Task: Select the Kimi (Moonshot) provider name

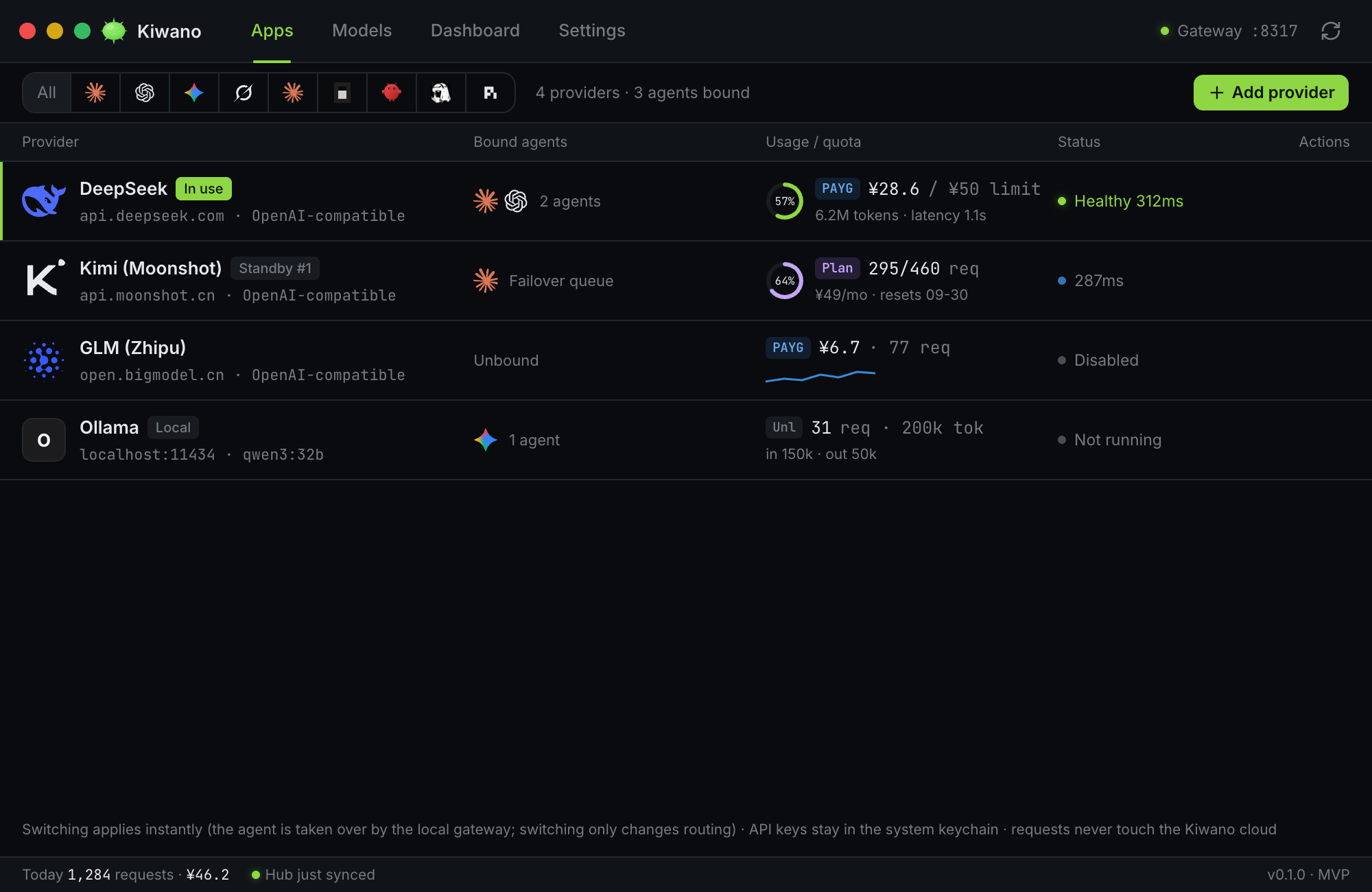Action: coord(151,268)
